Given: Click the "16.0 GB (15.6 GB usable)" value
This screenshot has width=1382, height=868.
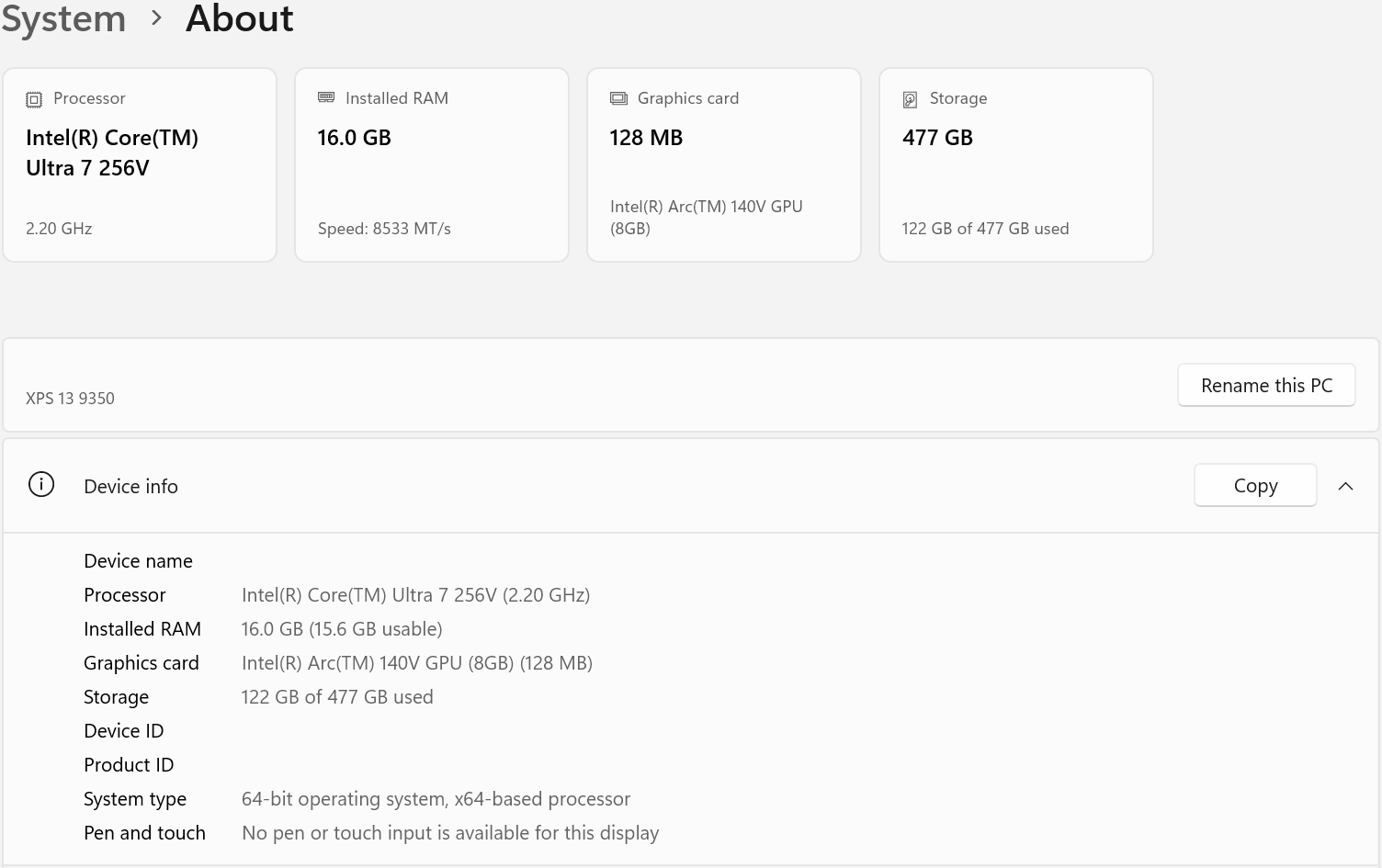Looking at the screenshot, I should coord(342,629).
